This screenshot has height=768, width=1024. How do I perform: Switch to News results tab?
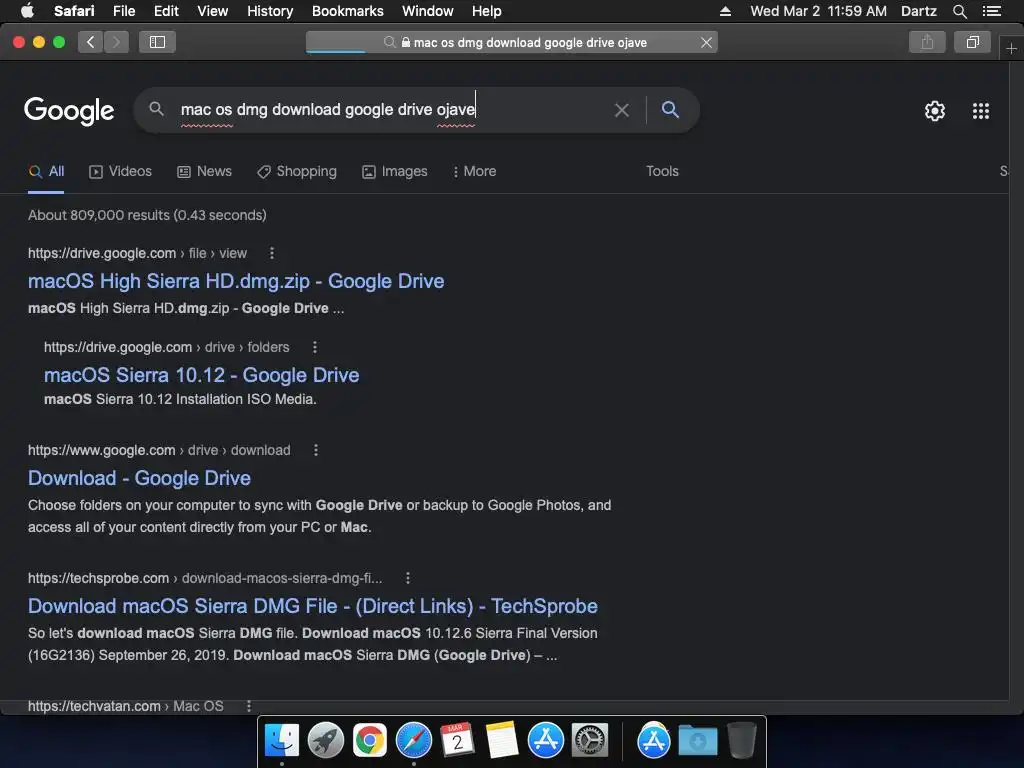click(x=204, y=172)
